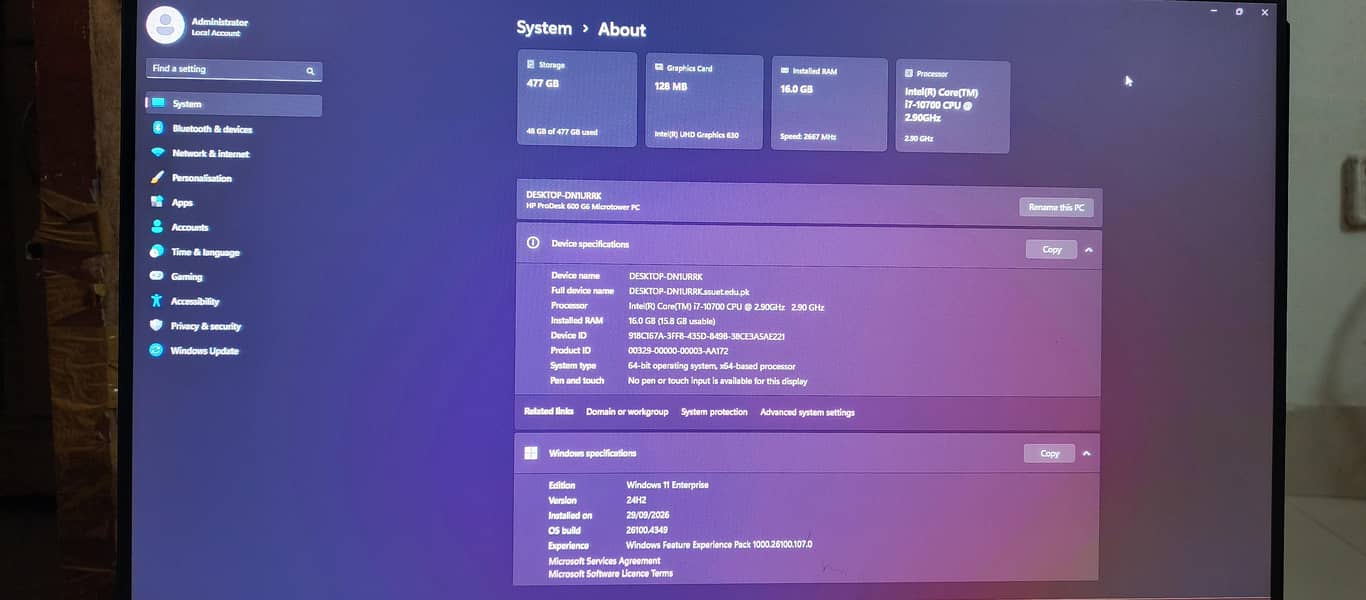Click the Find a setting search box

[234, 70]
